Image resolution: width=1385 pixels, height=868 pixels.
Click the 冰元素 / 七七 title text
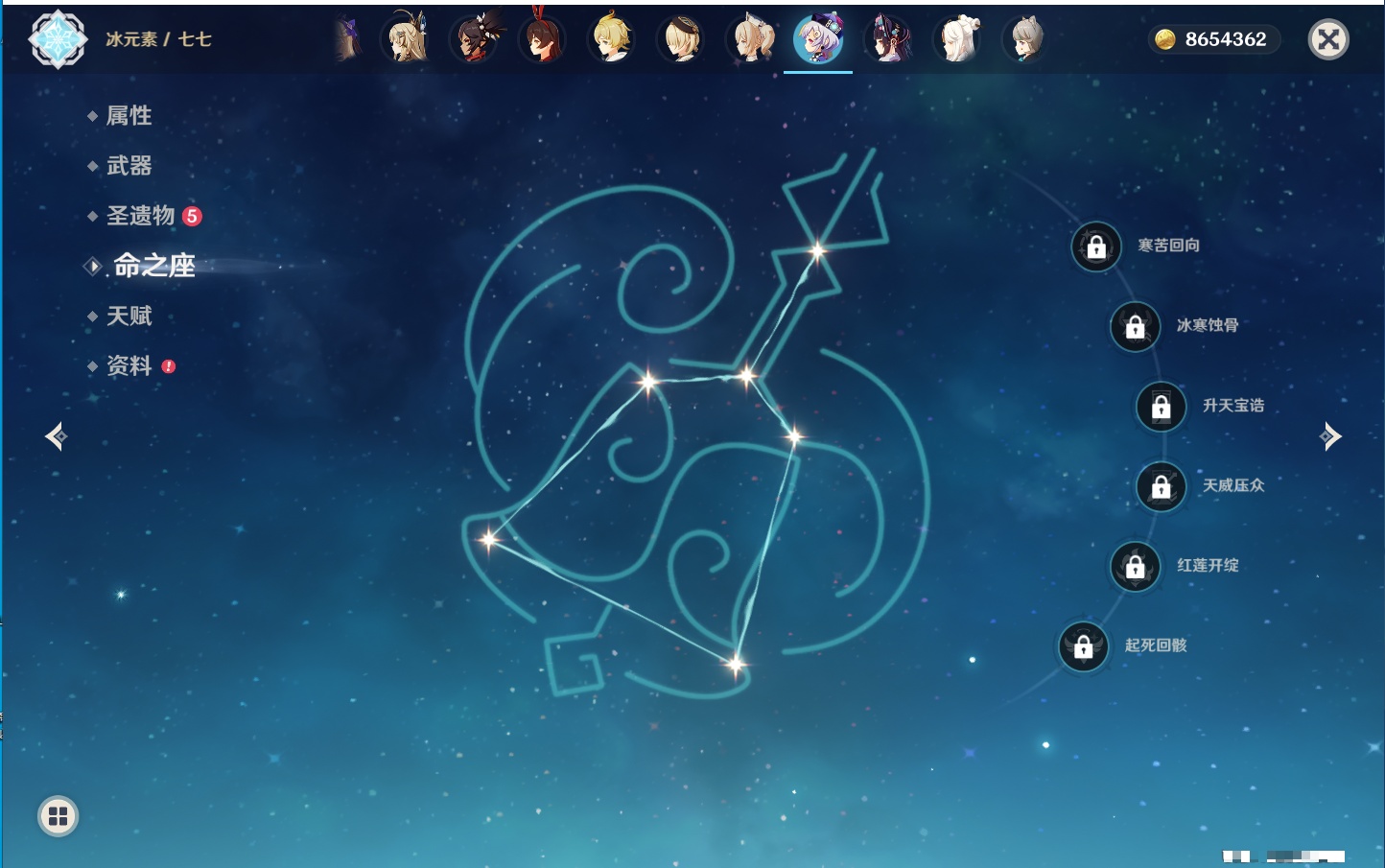[158, 39]
